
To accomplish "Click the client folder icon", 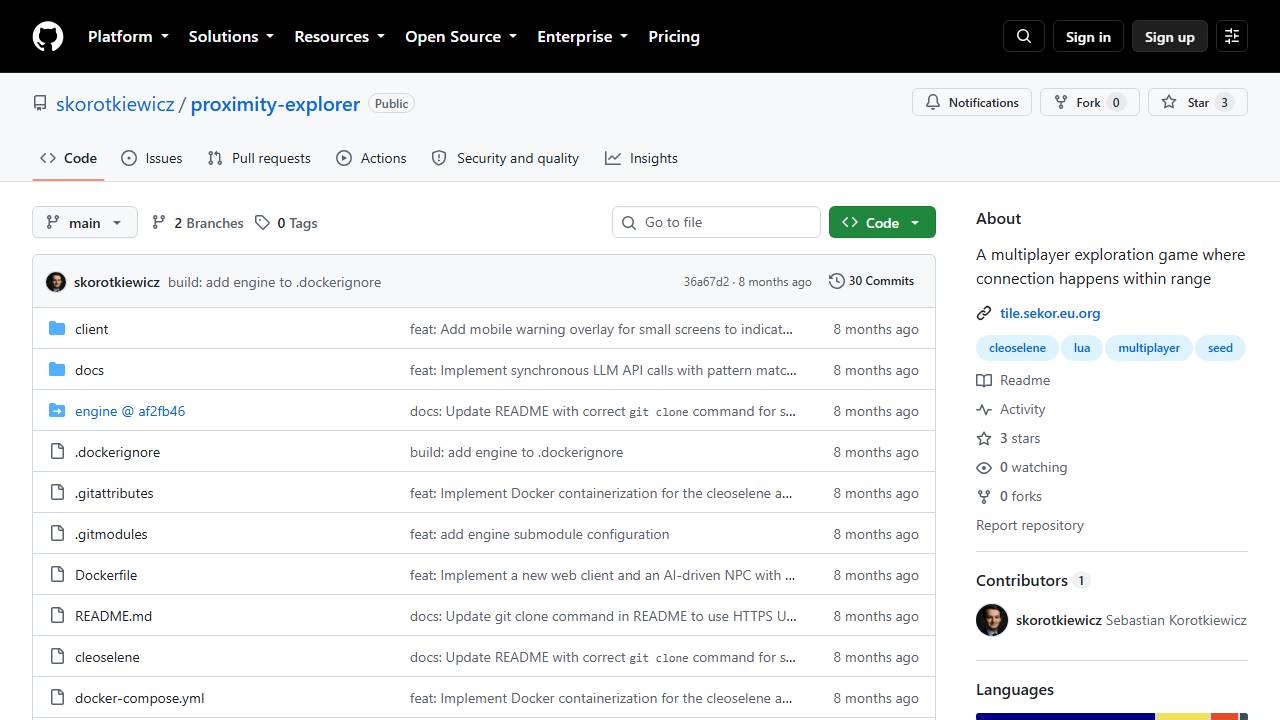I will pos(57,329).
